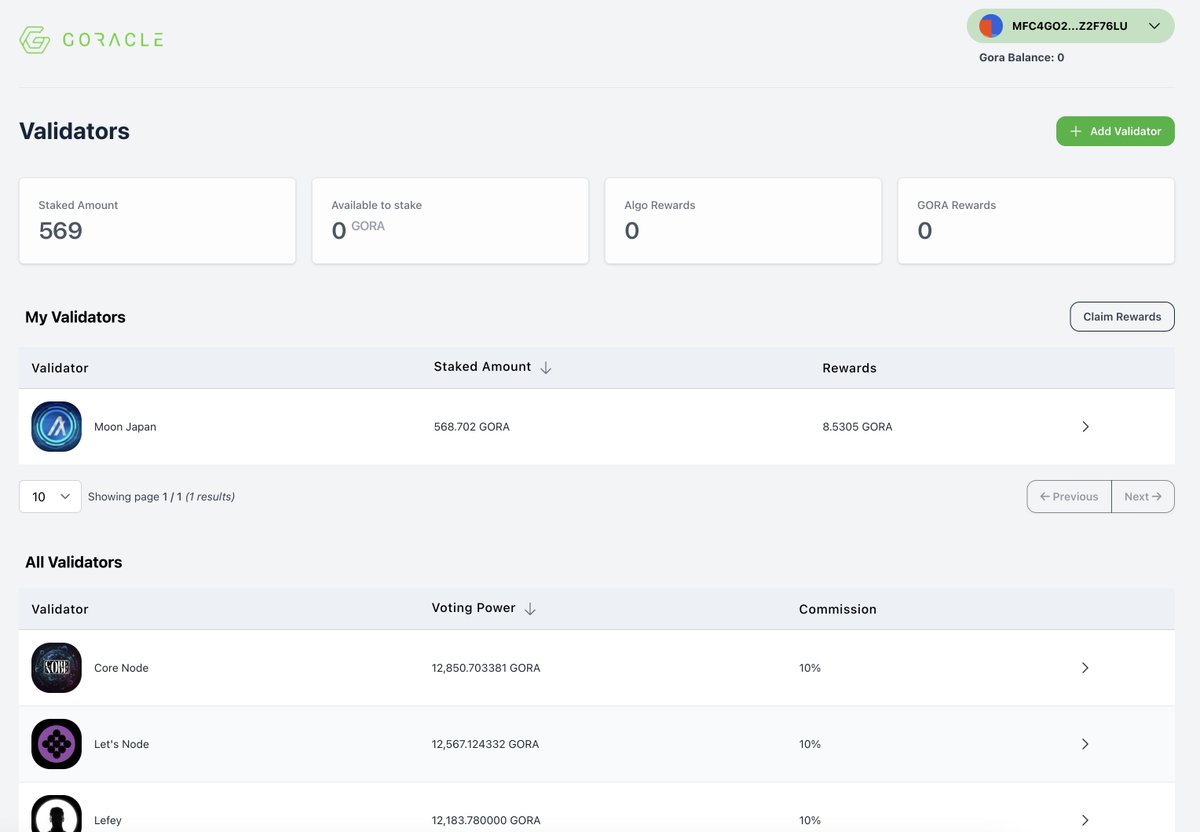Viewport: 1200px width, 832px height.
Task: Click the Goracle logo
Action: pyautogui.click(x=91, y=40)
